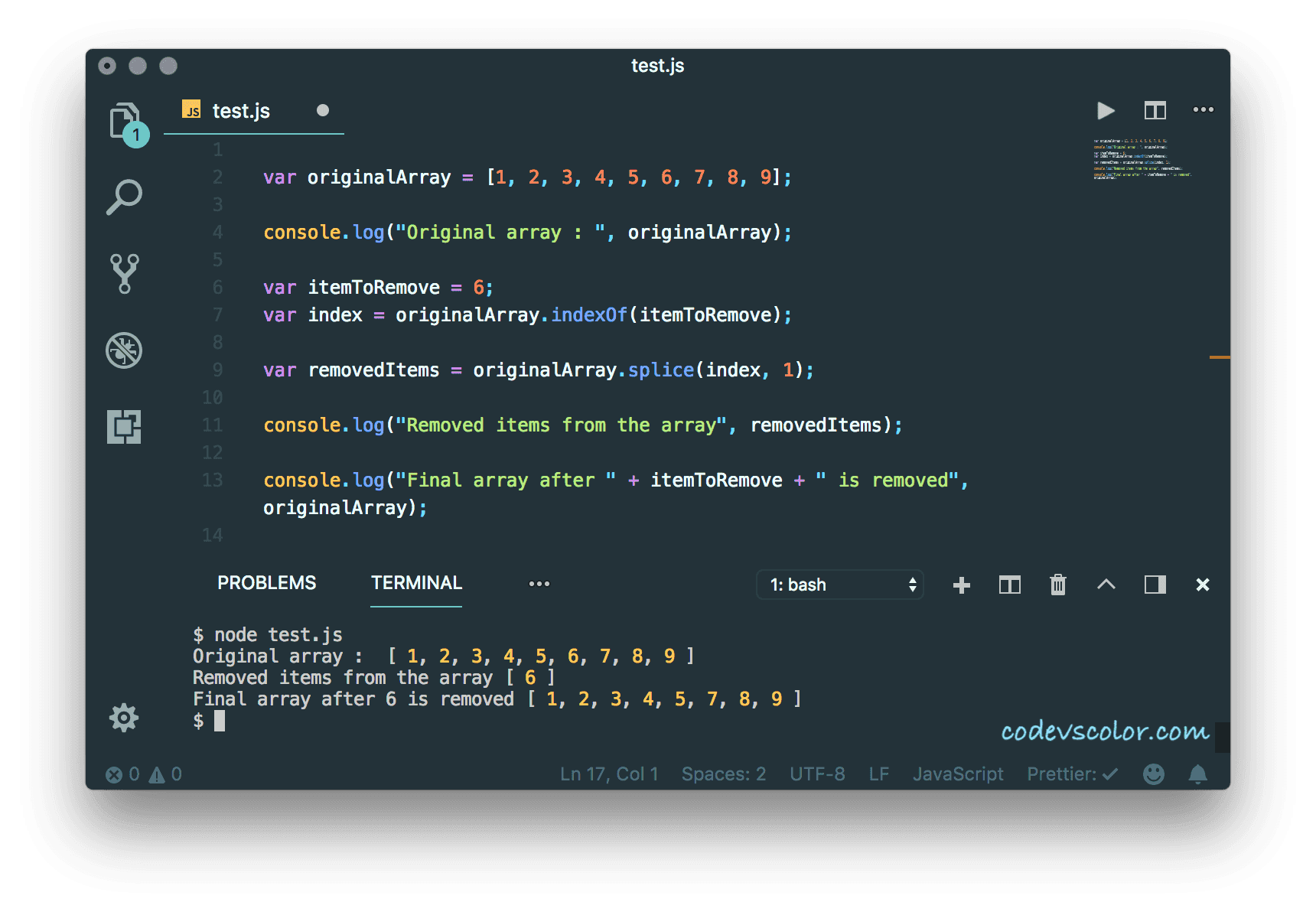Open the Search view
Screen dimensions: 1316x912
pyautogui.click(x=125, y=197)
